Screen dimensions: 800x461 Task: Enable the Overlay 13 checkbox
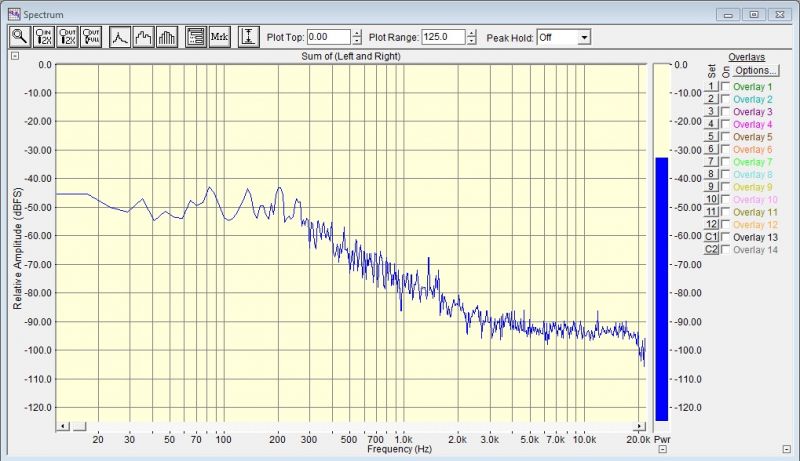[725, 237]
